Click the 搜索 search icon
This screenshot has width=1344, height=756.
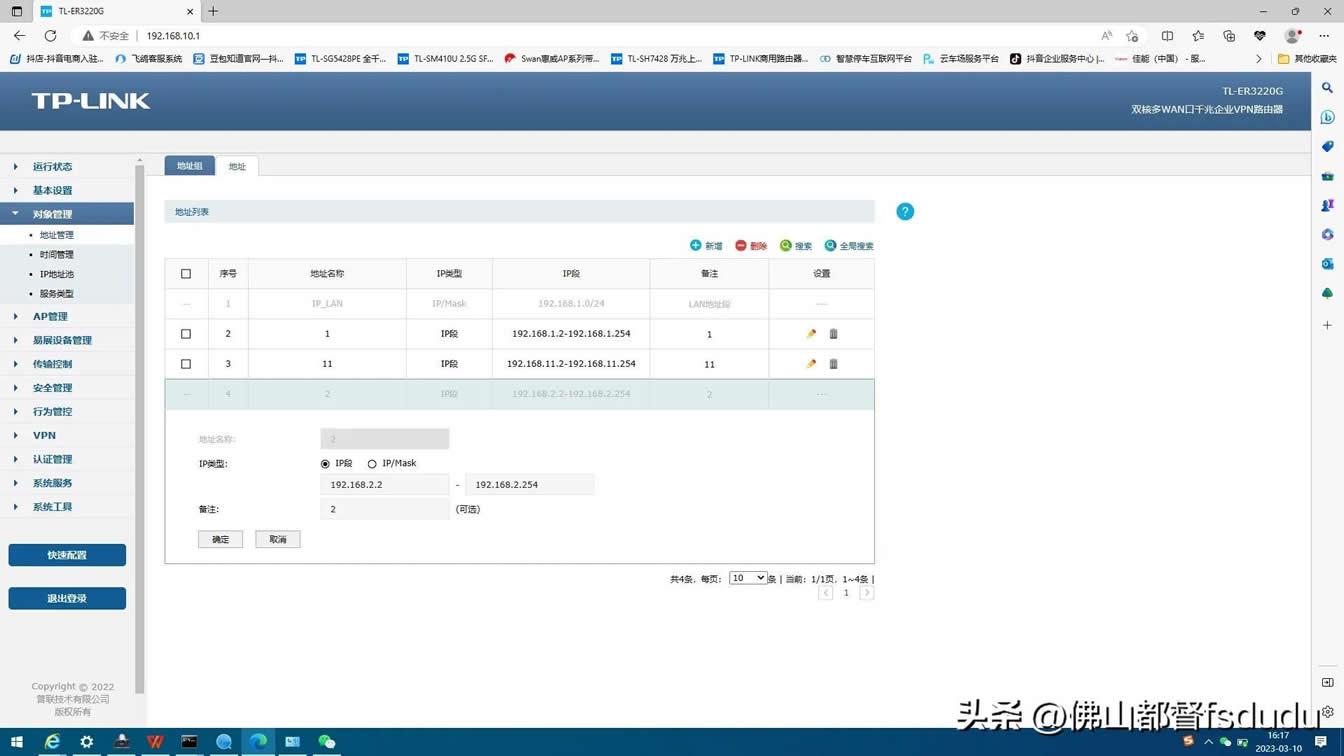pyautogui.click(x=786, y=246)
